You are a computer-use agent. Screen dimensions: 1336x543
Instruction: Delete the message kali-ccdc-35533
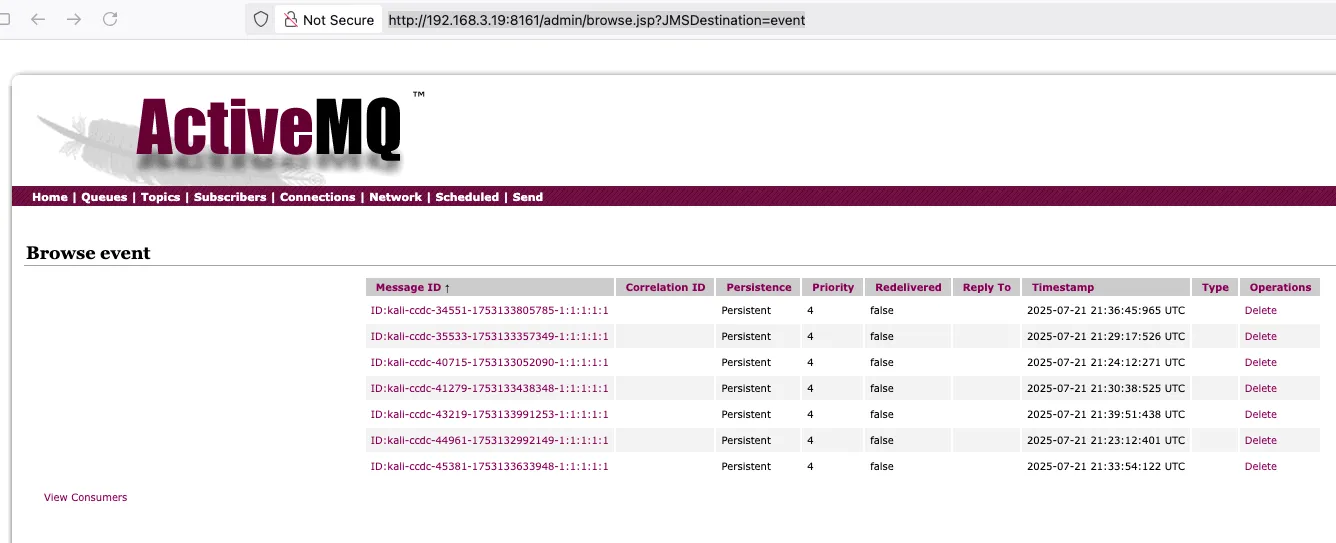(x=1260, y=336)
